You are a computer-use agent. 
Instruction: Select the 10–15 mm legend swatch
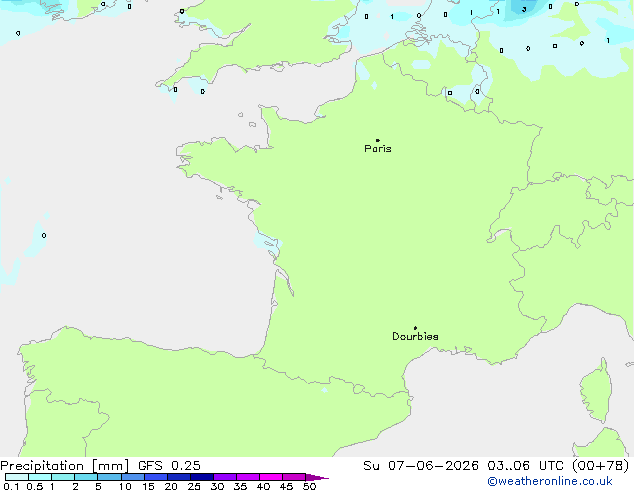pos(133,477)
